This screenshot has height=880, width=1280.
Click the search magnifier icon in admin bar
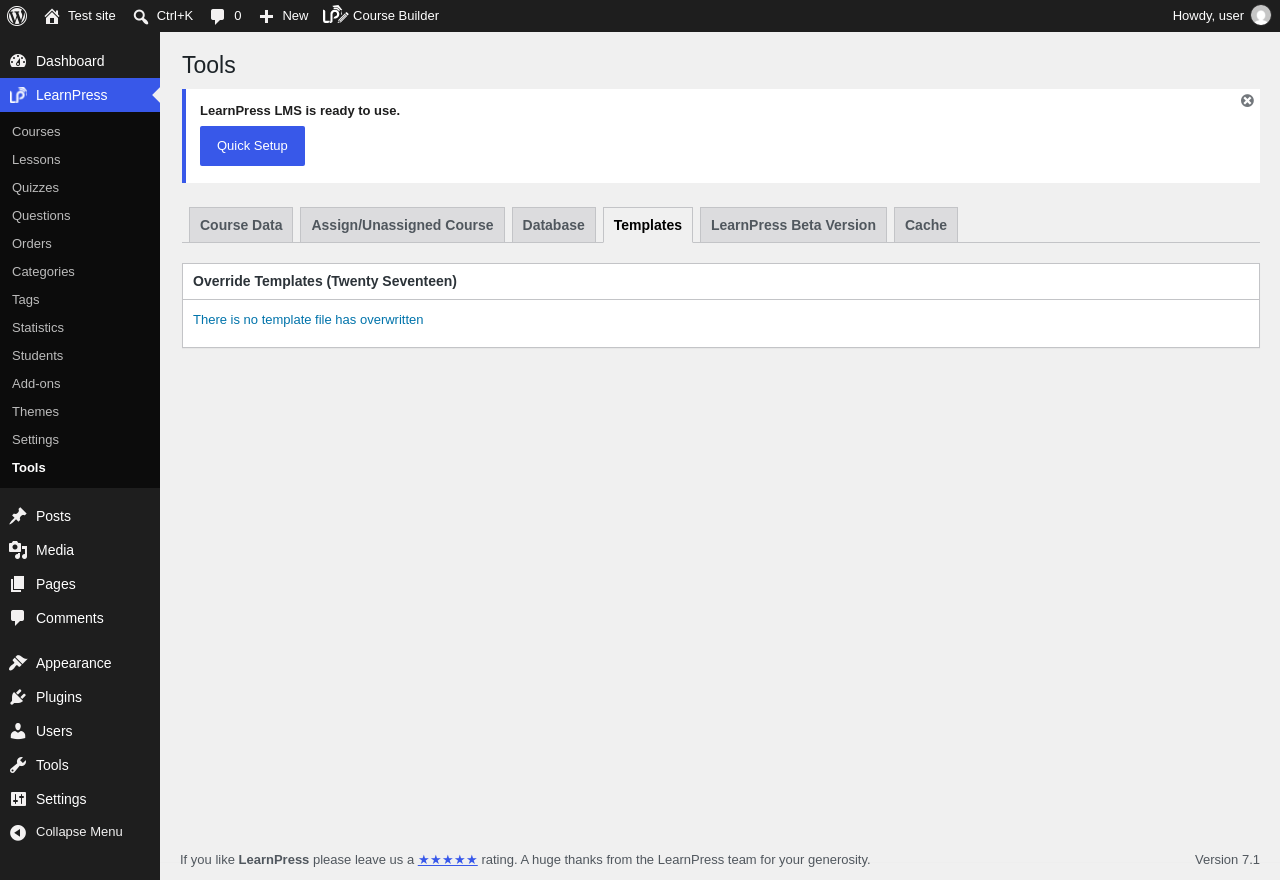pyautogui.click(x=141, y=16)
